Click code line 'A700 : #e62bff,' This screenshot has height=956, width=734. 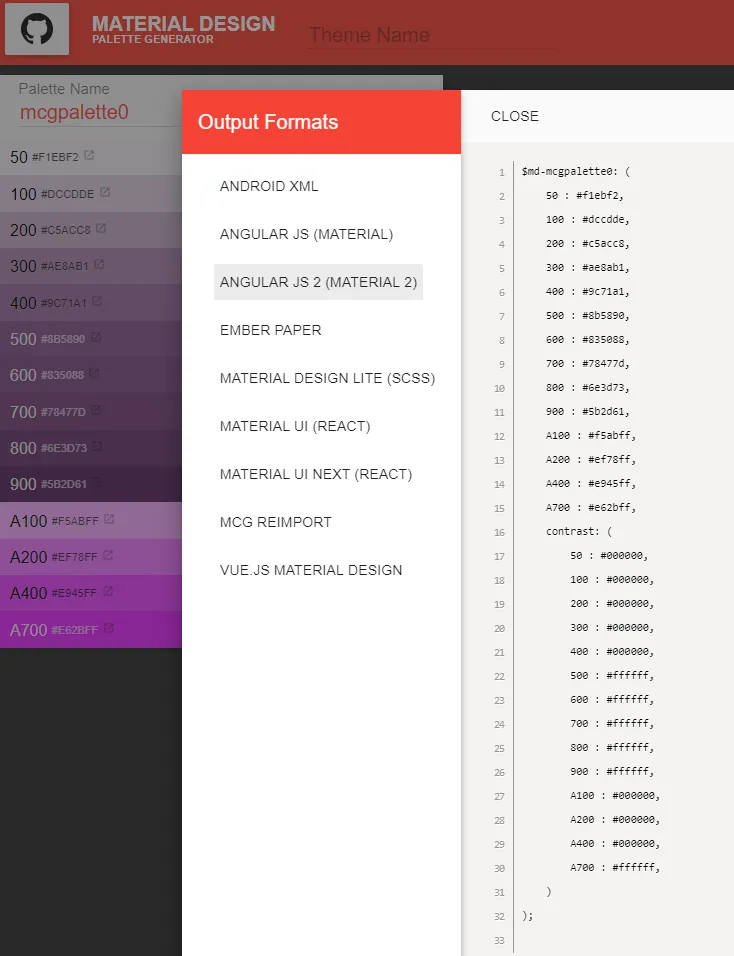click(591, 507)
